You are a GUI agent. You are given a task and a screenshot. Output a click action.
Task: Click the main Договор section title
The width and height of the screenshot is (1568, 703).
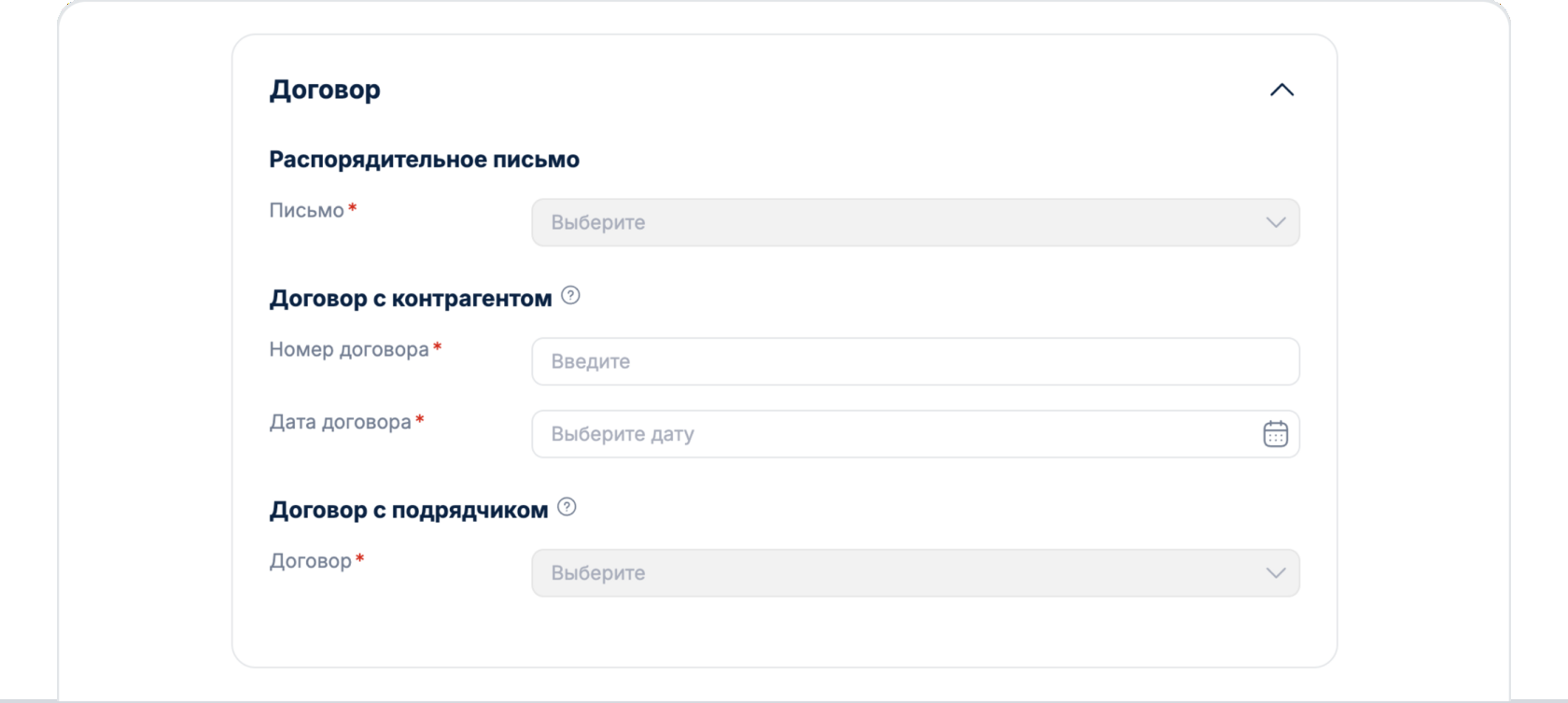pos(325,91)
